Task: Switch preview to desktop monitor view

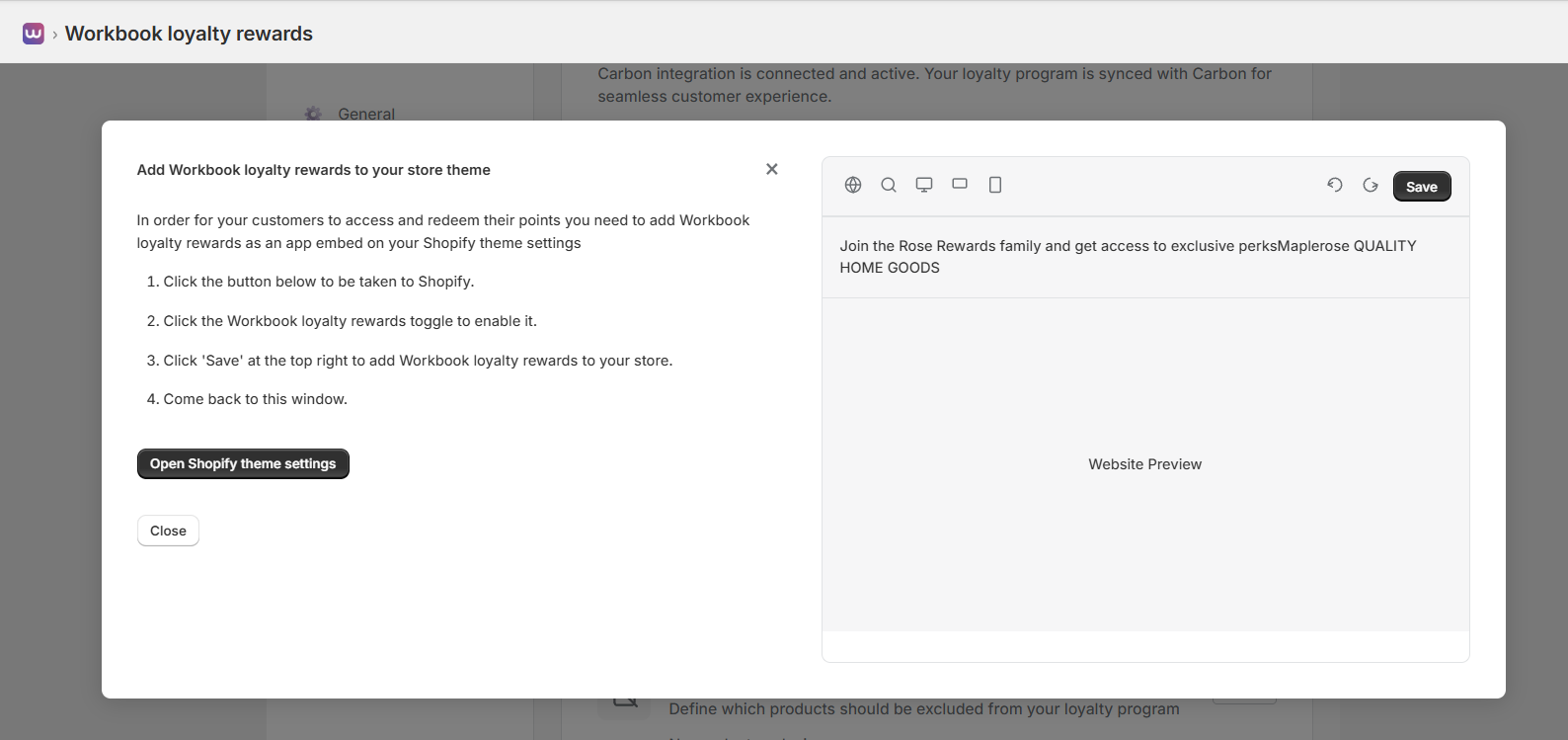Action: click(924, 185)
